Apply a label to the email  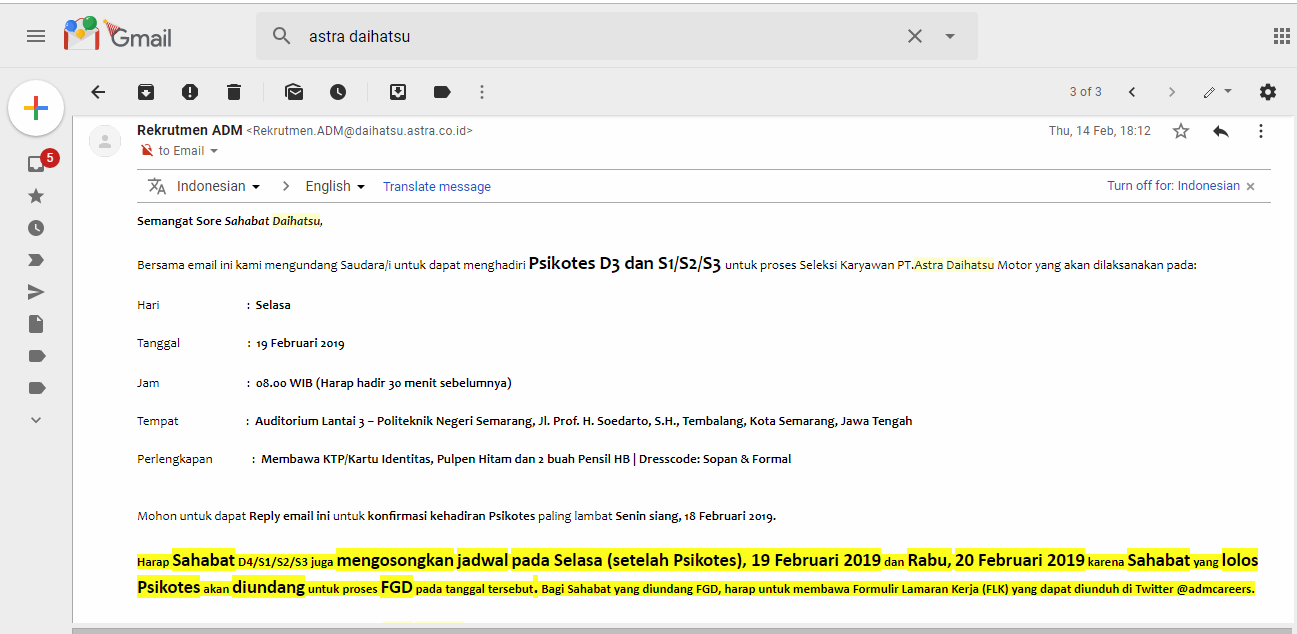(x=442, y=92)
